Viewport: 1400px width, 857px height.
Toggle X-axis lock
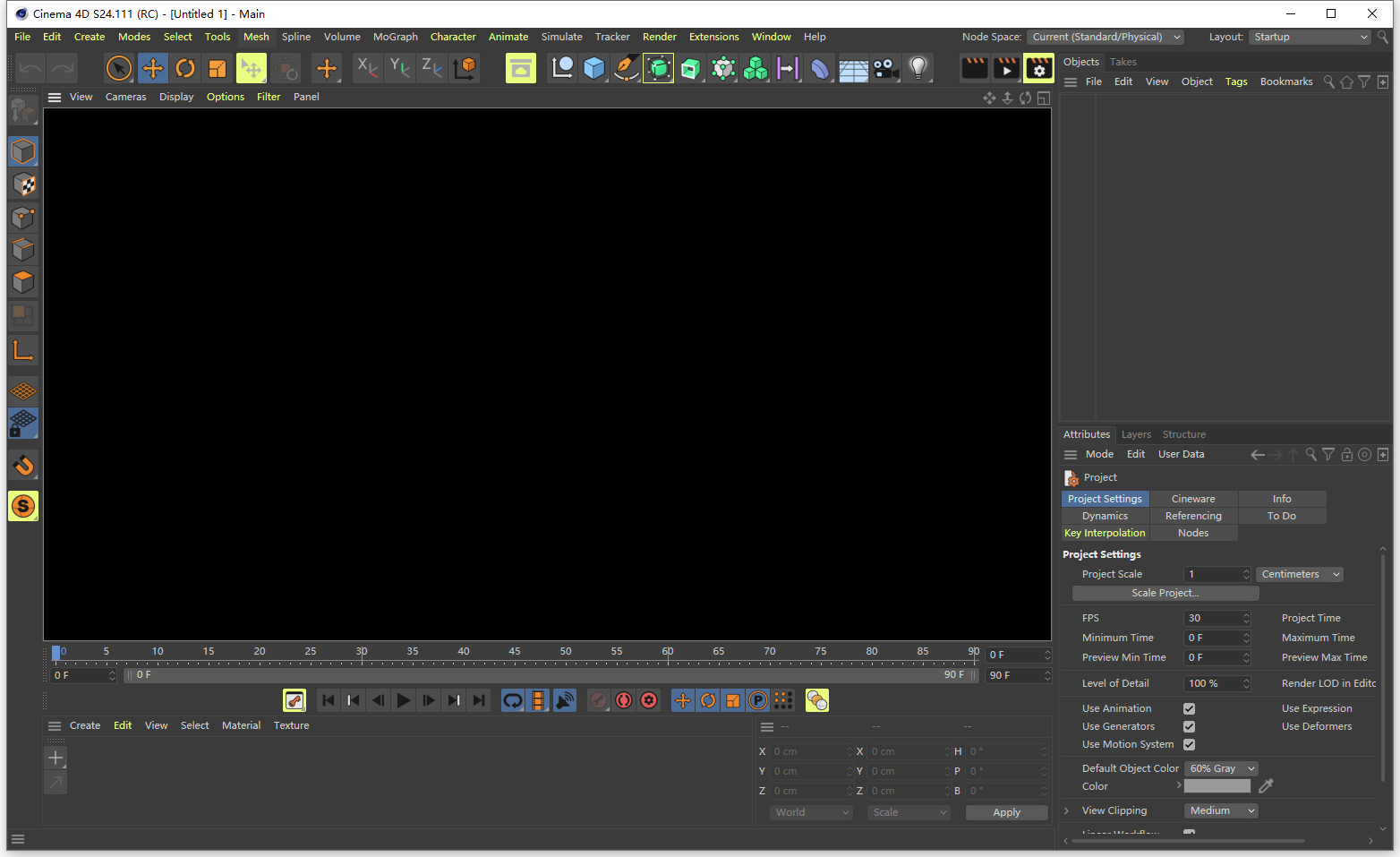(367, 68)
